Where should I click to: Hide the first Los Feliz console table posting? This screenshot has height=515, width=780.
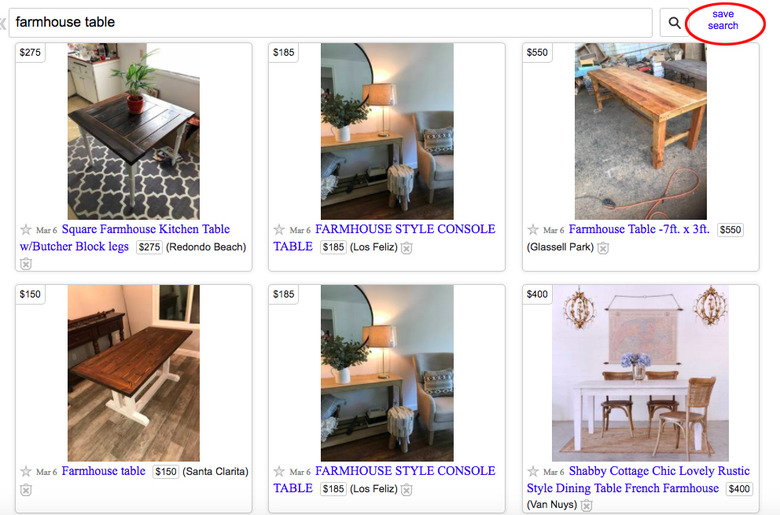click(406, 247)
